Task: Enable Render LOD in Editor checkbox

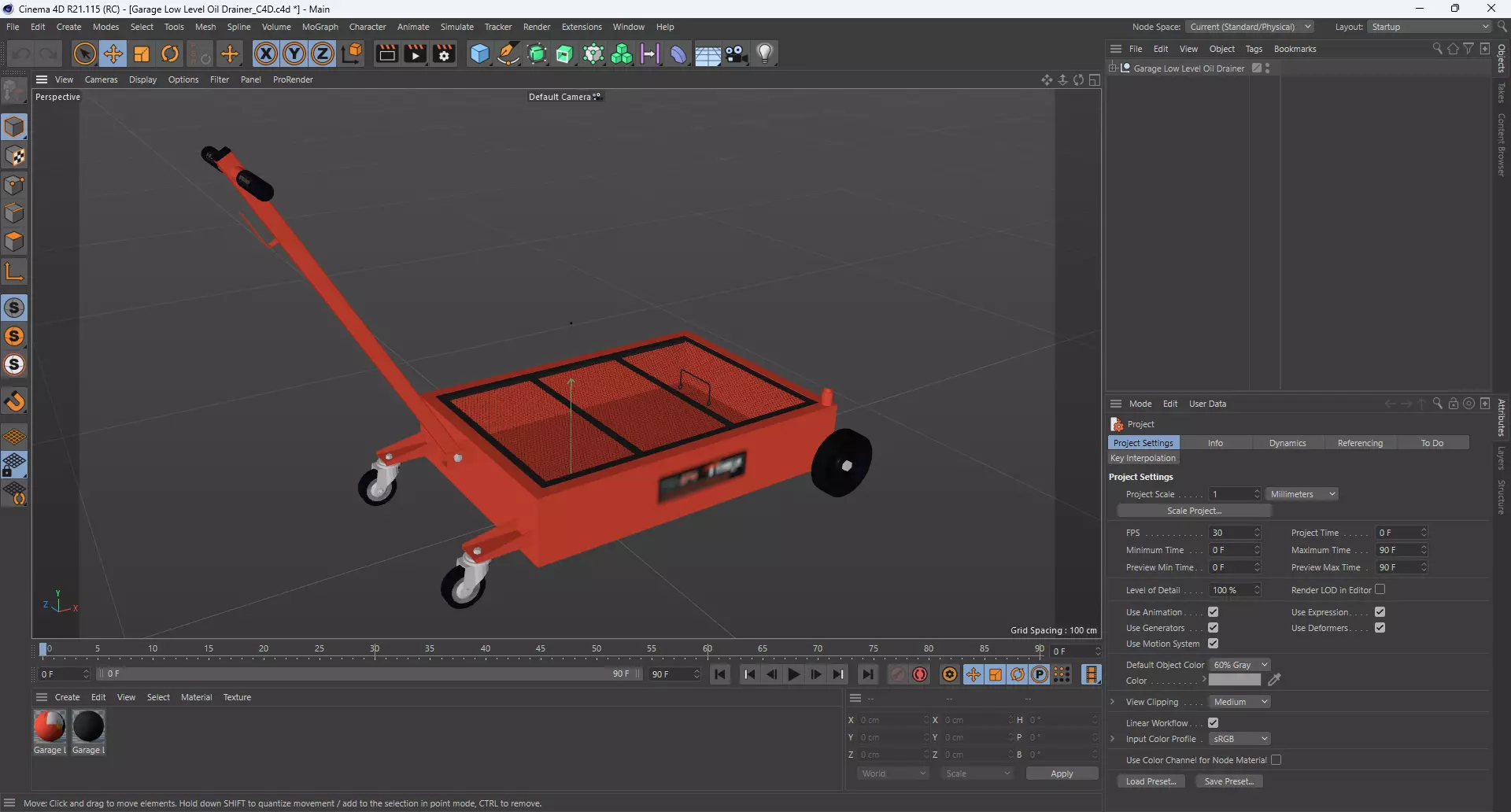Action: click(1380, 589)
